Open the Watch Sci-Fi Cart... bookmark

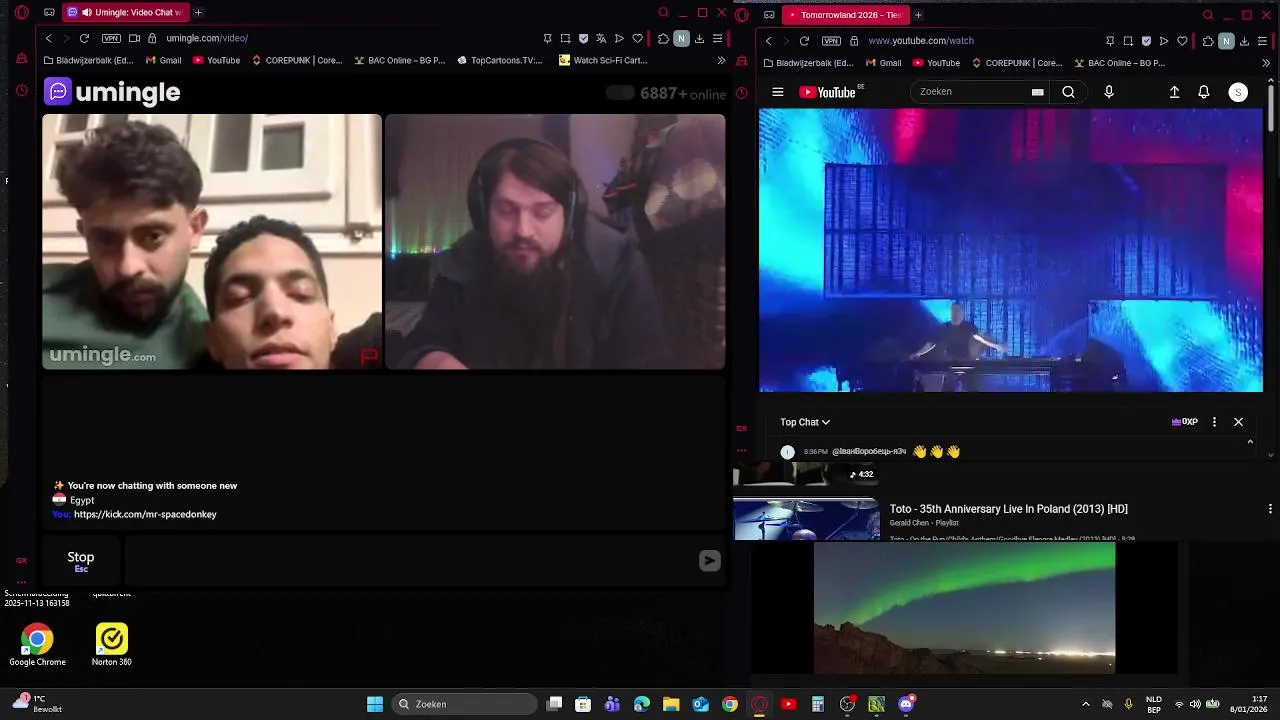603,60
